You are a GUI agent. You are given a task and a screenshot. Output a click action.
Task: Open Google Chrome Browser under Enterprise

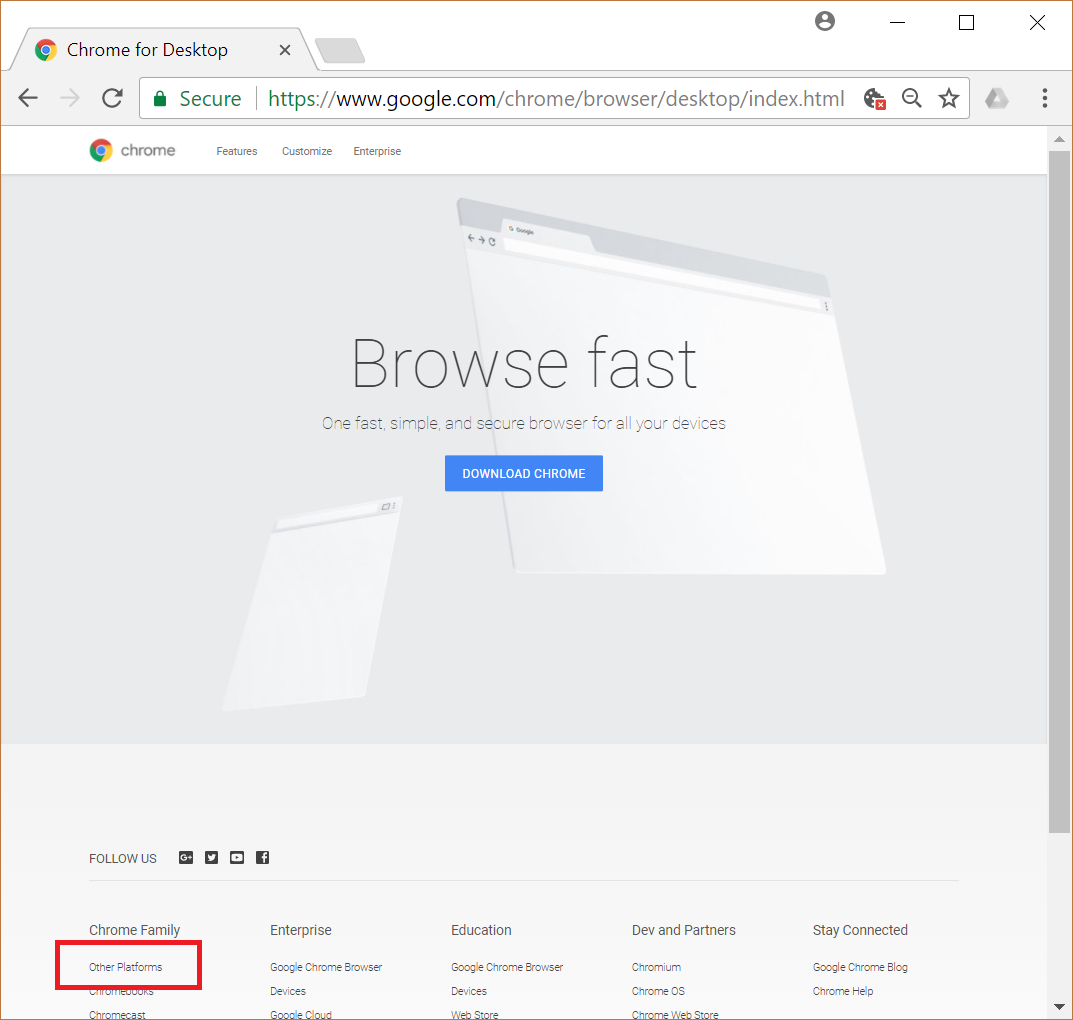(326, 967)
